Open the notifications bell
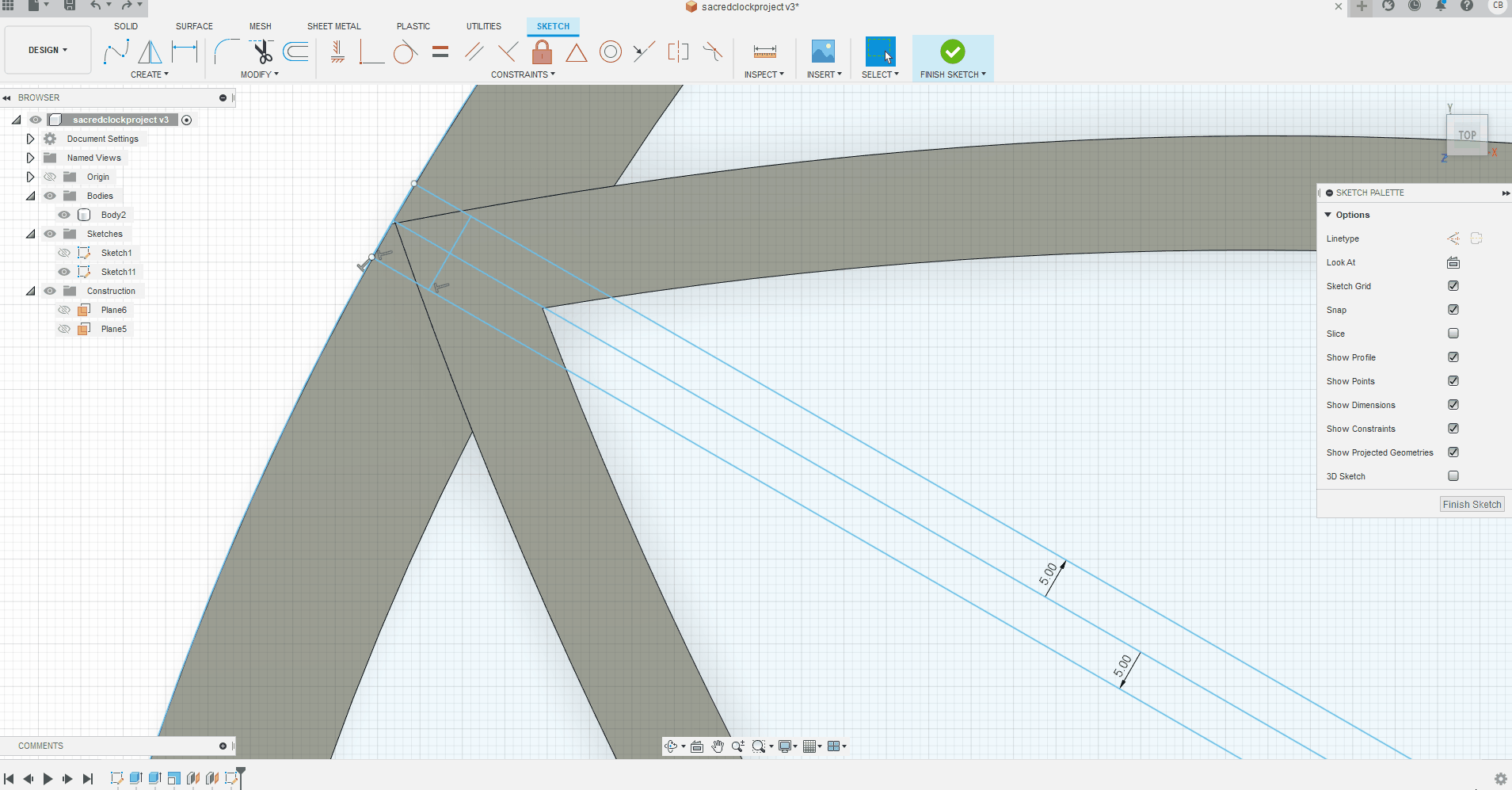Screen dimensions: 1512x790 [1441, 6]
